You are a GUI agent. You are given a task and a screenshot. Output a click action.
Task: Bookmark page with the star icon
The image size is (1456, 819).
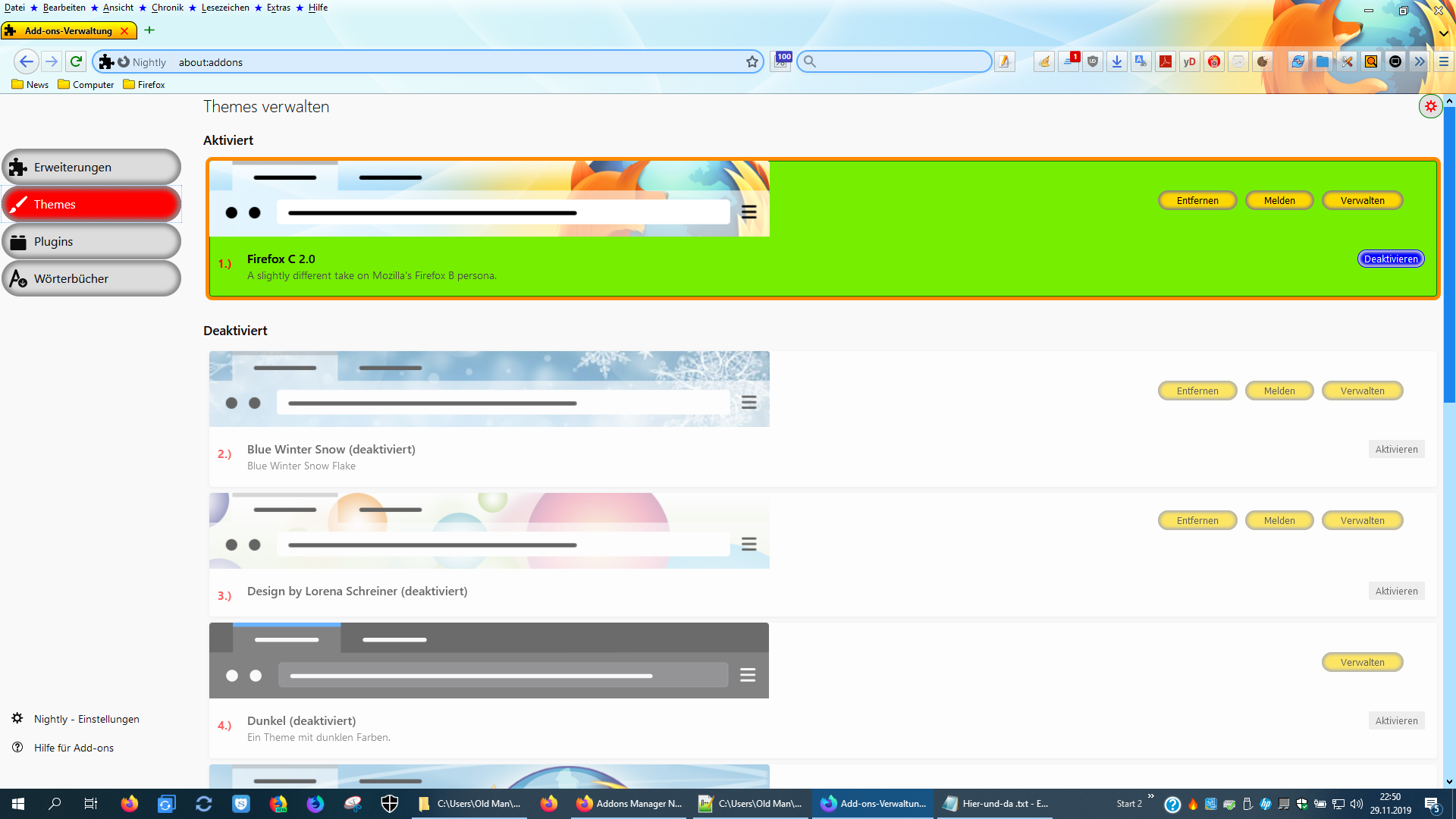752,62
